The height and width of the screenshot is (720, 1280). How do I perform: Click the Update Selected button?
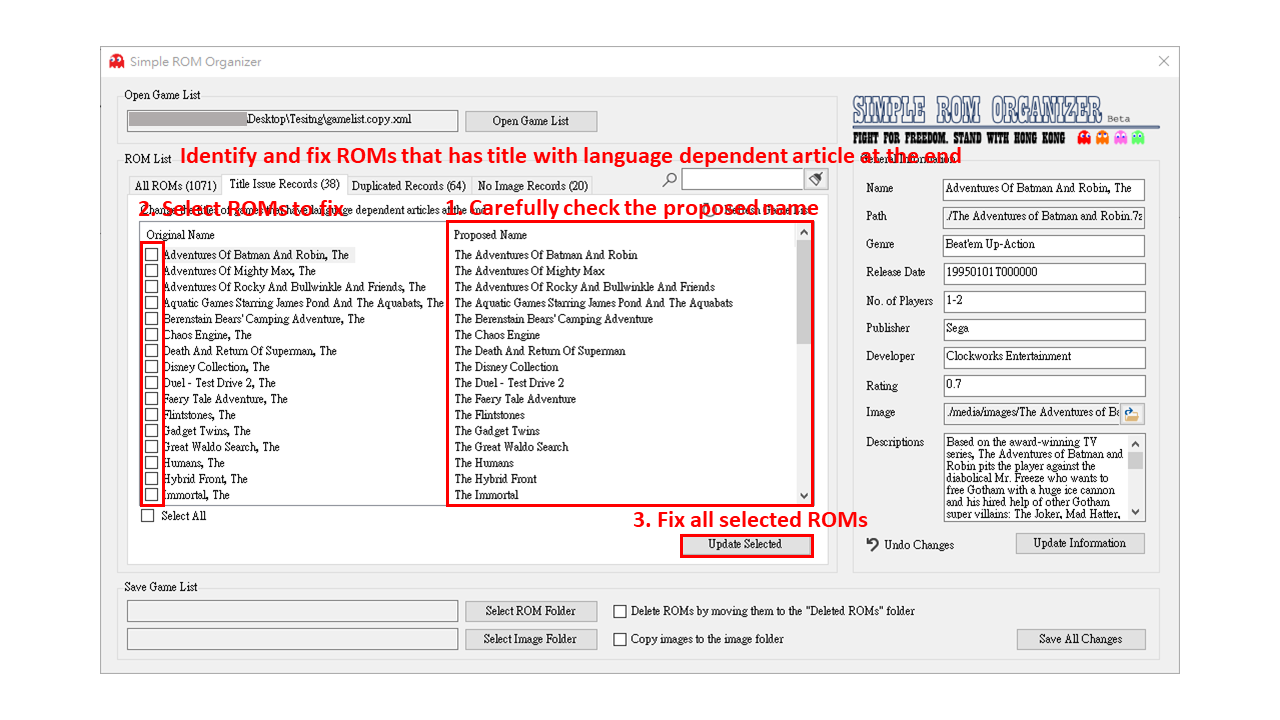(x=745, y=544)
